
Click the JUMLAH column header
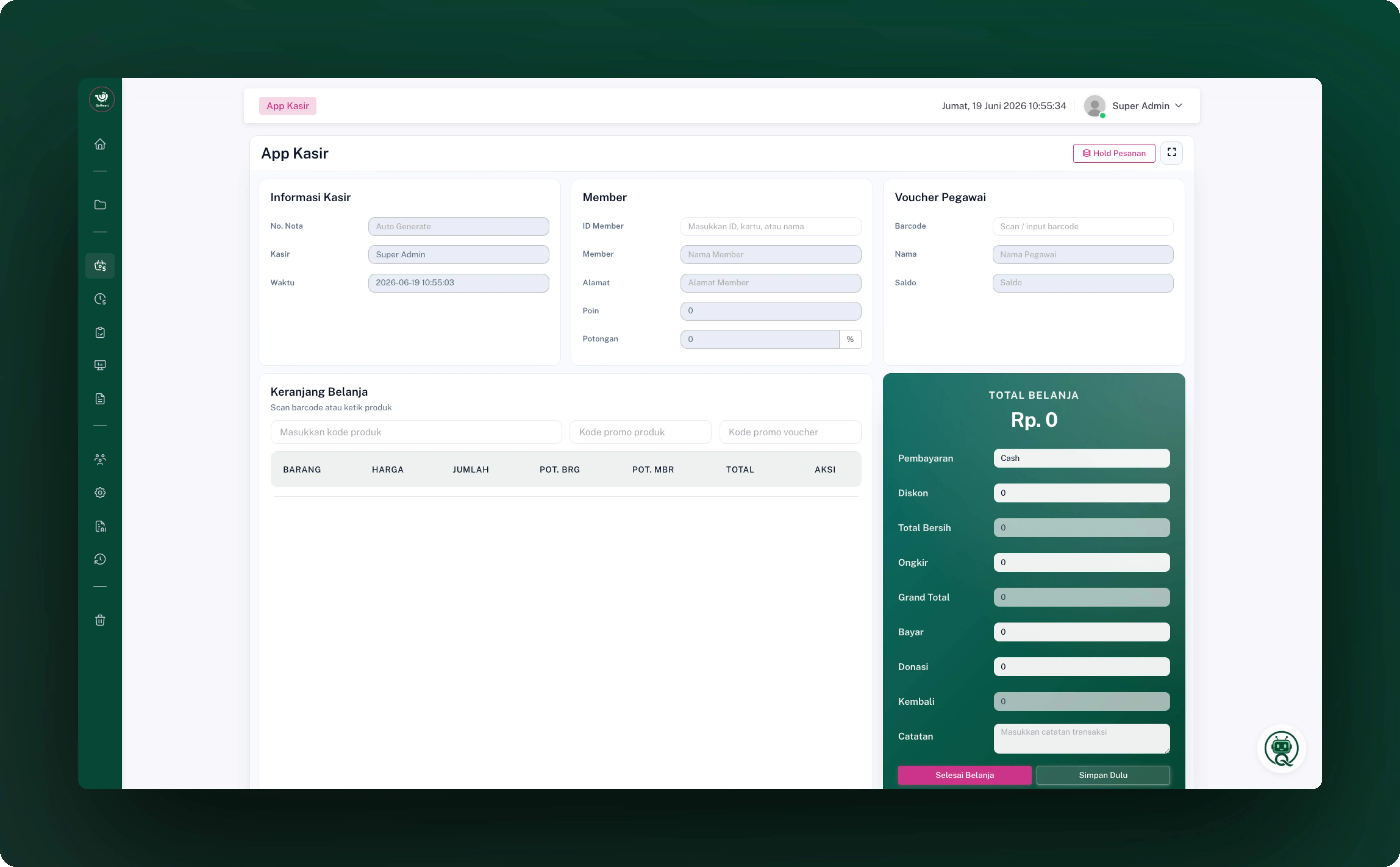coord(471,470)
